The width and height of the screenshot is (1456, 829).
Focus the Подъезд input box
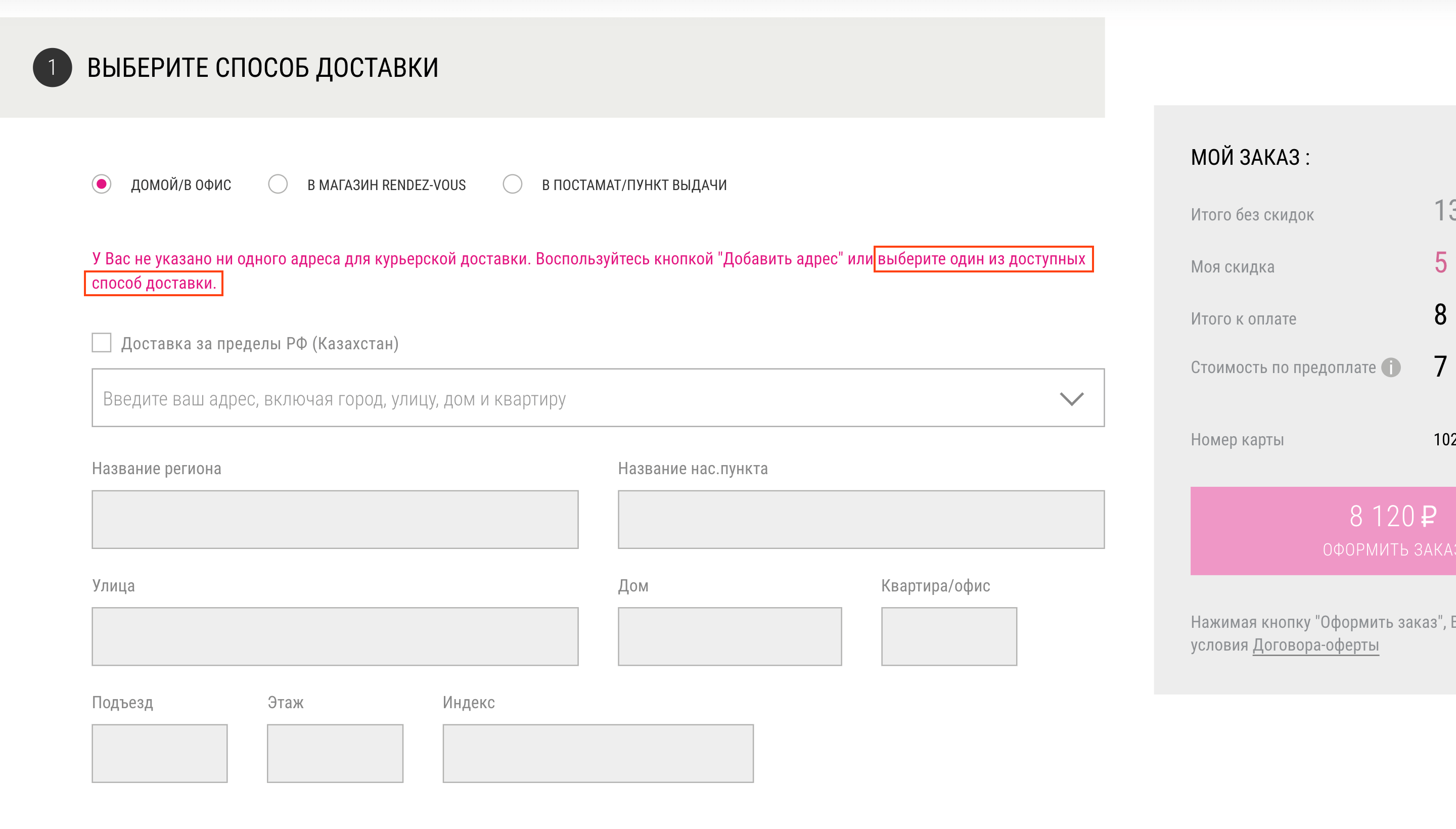click(x=159, y=753)
